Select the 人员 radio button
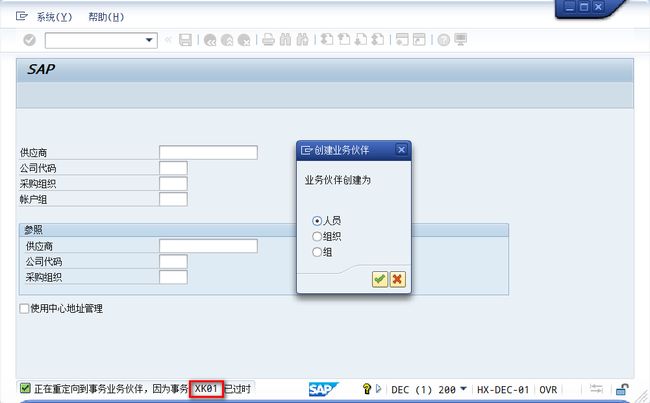650x403 pixels. (317, 221)
